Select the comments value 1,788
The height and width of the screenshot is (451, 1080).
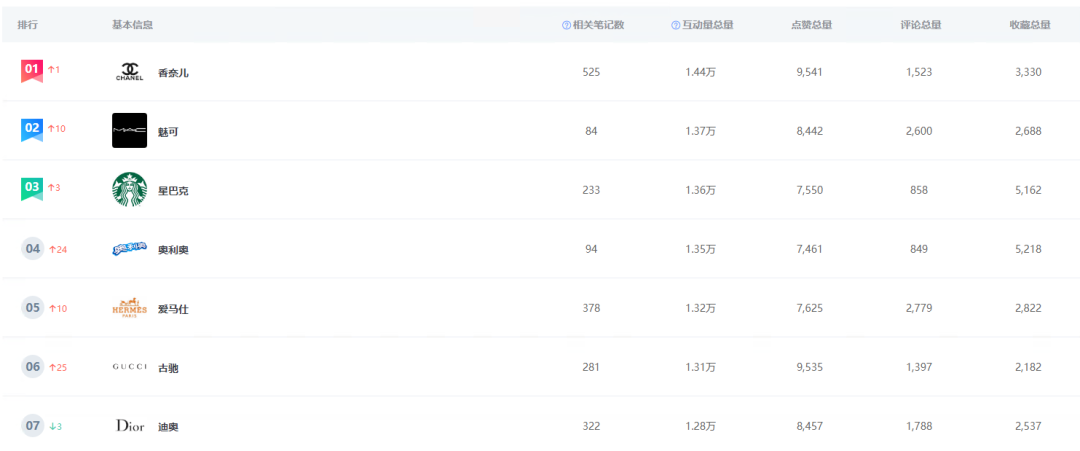[x=919, y=427]
